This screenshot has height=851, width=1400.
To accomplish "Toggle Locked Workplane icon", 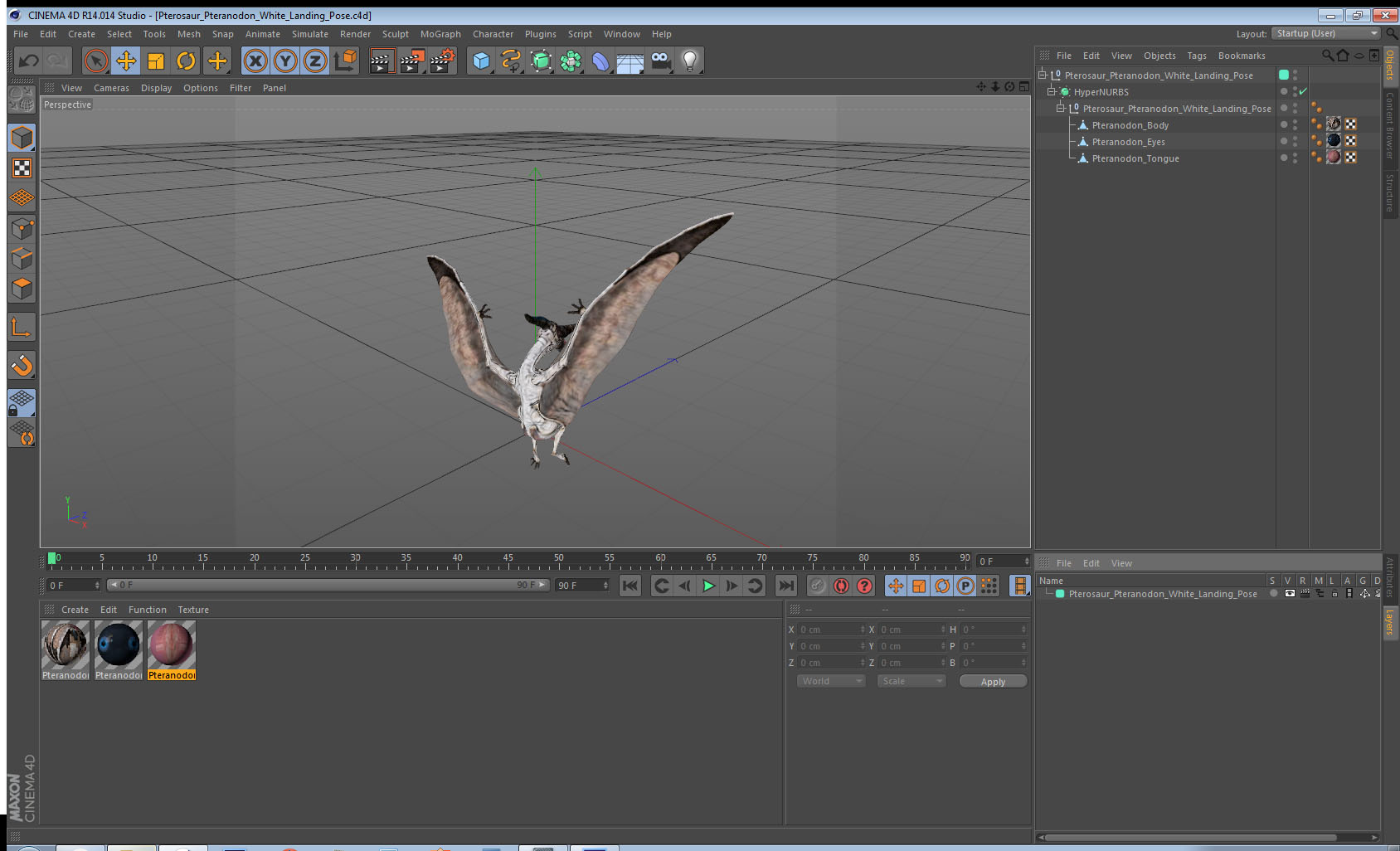I will click(x=22, y=403).
